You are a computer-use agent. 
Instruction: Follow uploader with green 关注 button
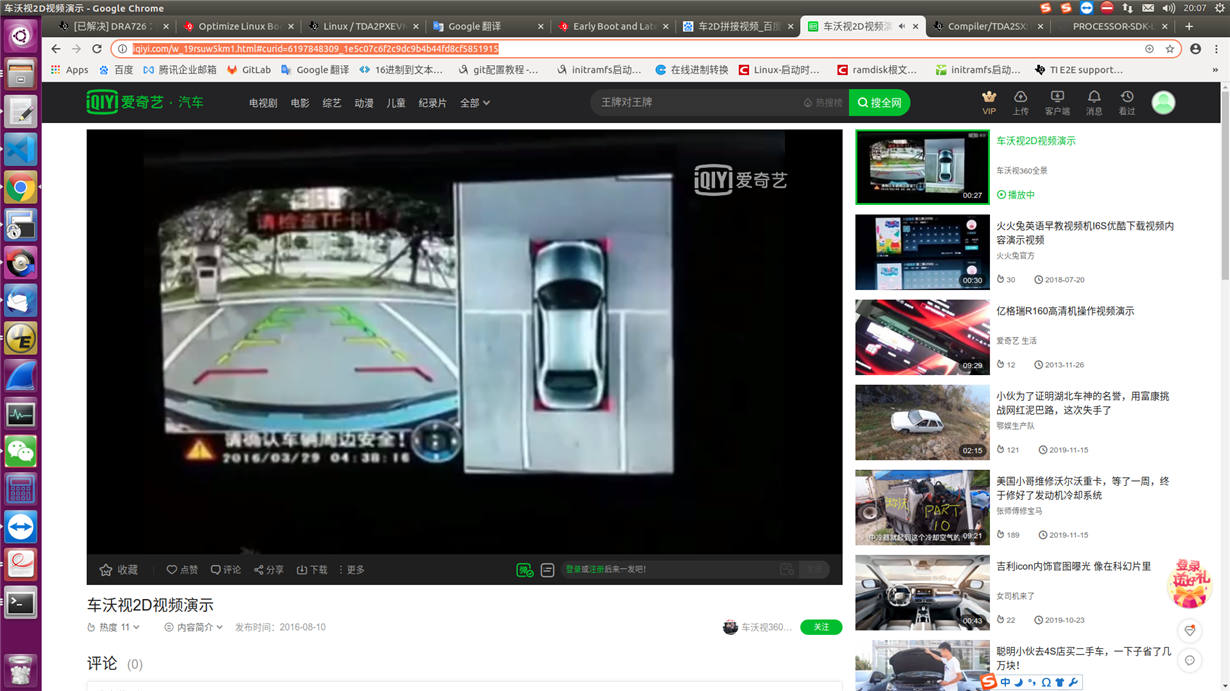[x=821, y=627]
